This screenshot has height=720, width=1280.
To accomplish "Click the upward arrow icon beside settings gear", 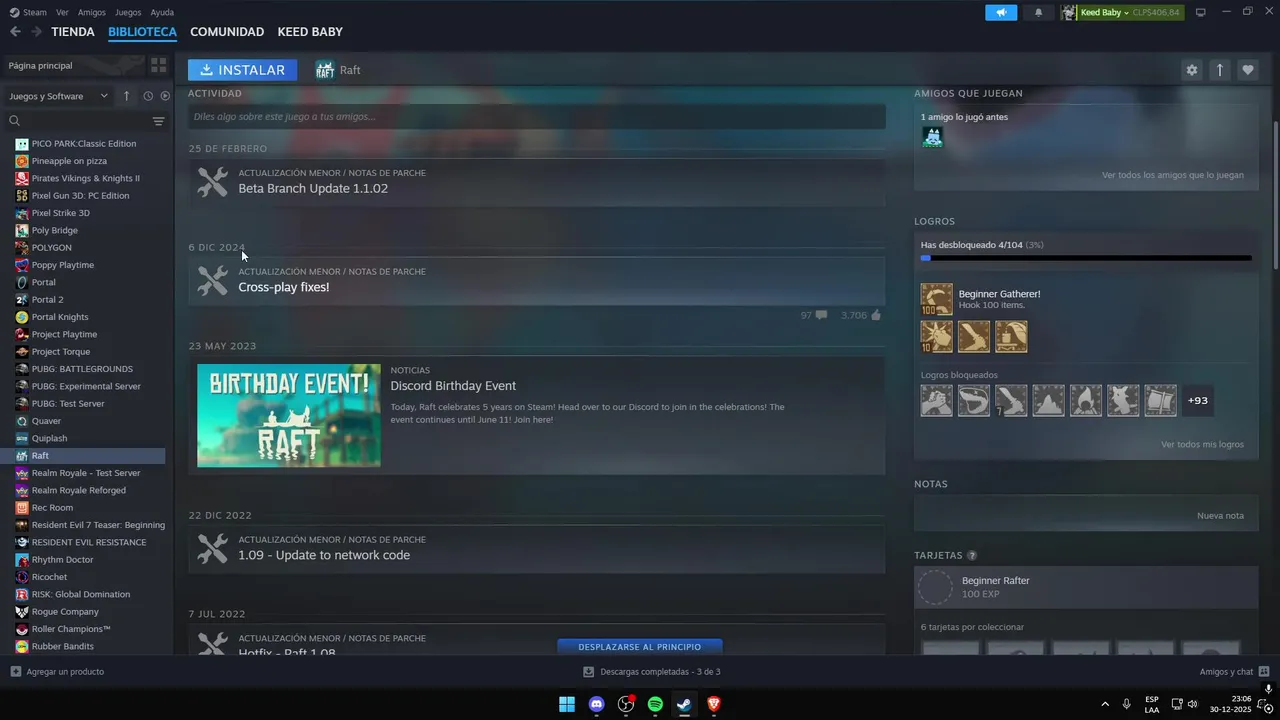I will [1219, 70].
